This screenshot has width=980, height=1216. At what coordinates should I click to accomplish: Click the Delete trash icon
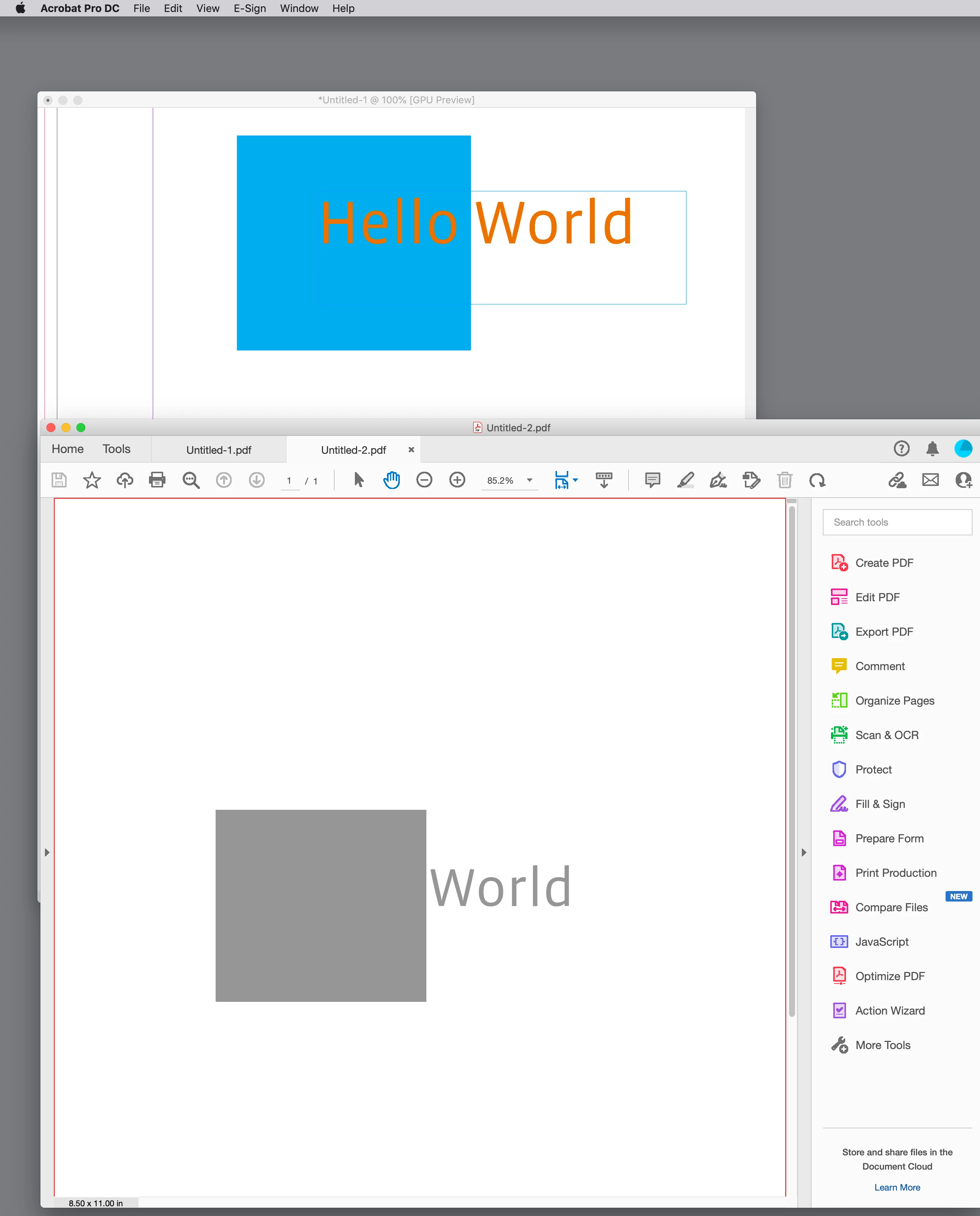(x=784, y=480)
